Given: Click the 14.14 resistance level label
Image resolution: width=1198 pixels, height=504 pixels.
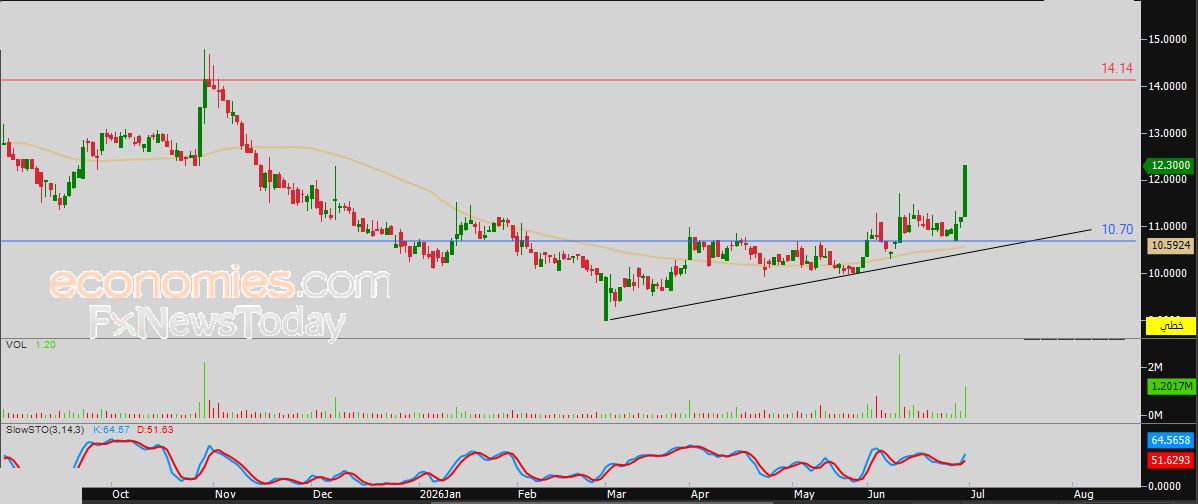Looking at the screenshot, I should (x=1116, y=69).
